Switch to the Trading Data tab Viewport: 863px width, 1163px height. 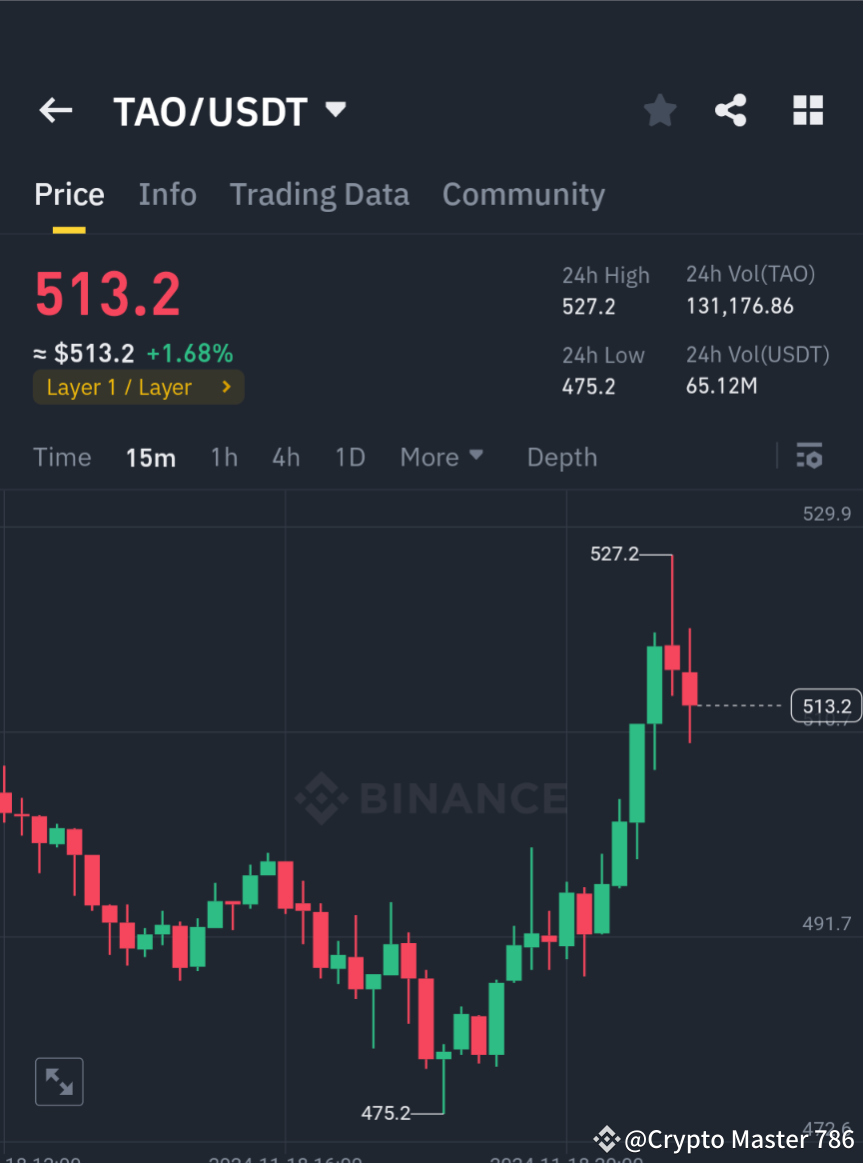(x=319, y=194)
